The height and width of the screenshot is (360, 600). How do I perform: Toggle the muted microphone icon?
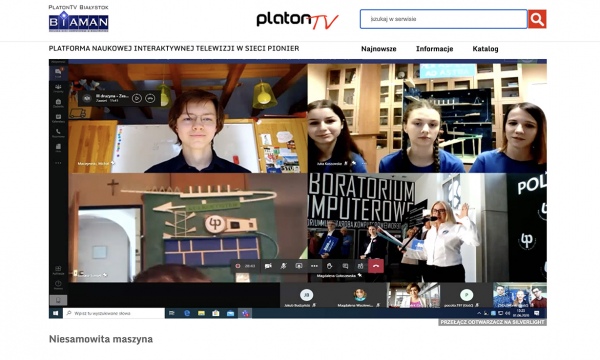coord(284,266)
